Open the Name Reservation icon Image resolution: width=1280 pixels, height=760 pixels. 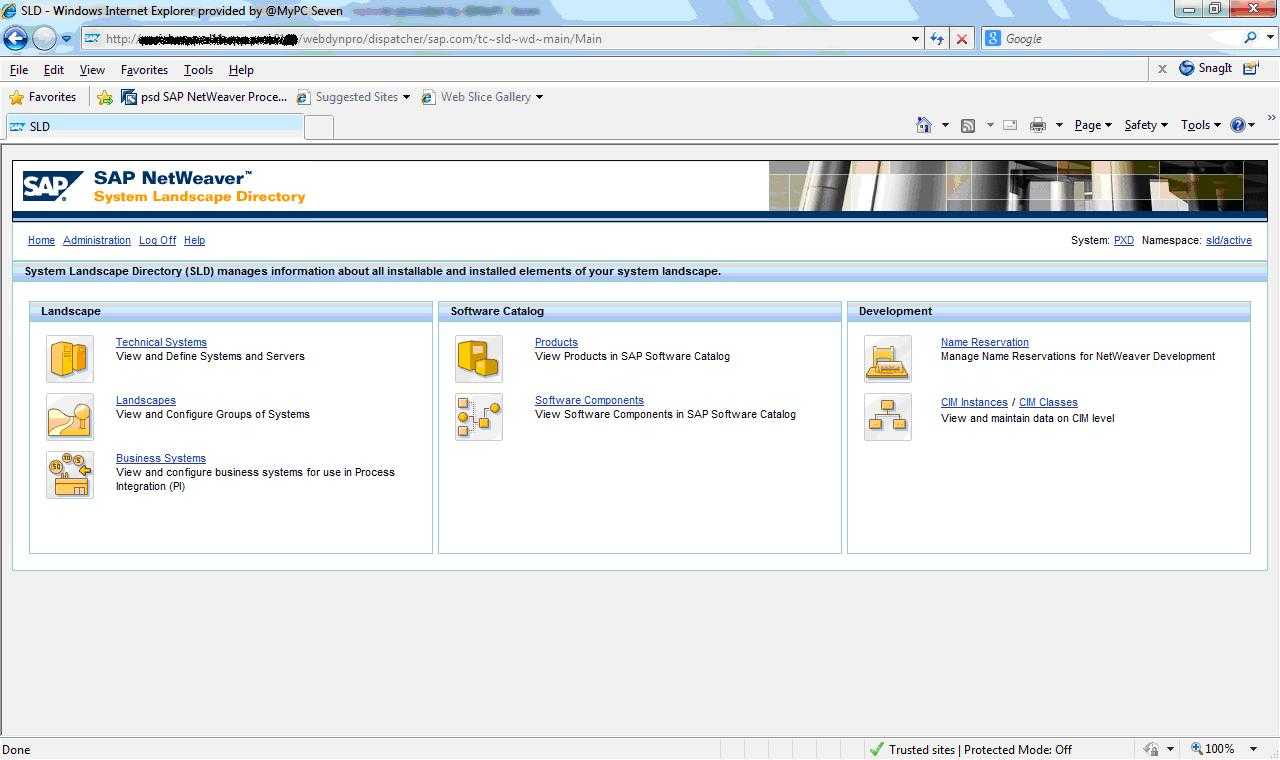click(x=887, y=359)
